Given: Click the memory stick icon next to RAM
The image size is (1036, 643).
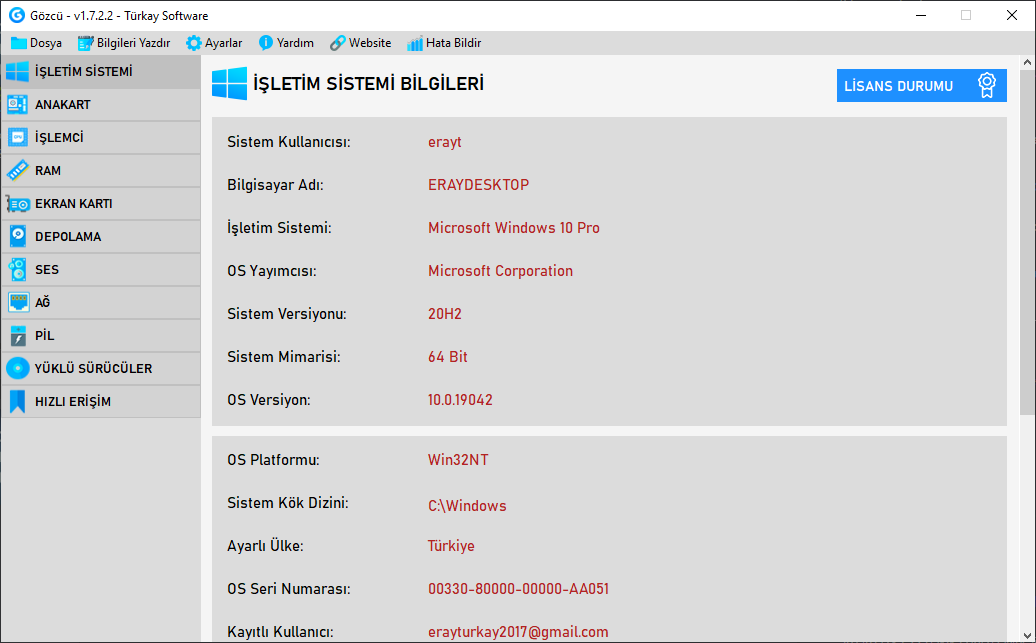Looking at the screenshot, I should (x=17, y=170).
